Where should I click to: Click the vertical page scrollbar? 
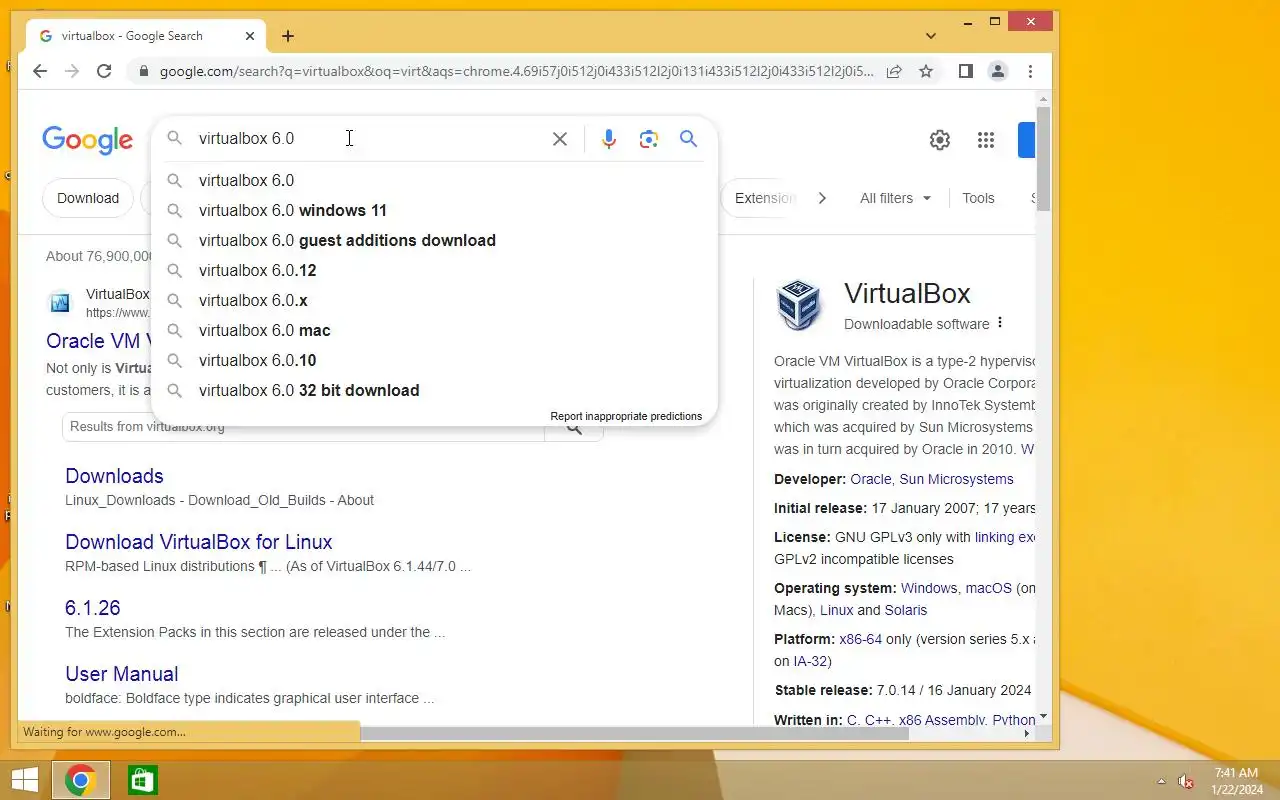pos(1044,158)
